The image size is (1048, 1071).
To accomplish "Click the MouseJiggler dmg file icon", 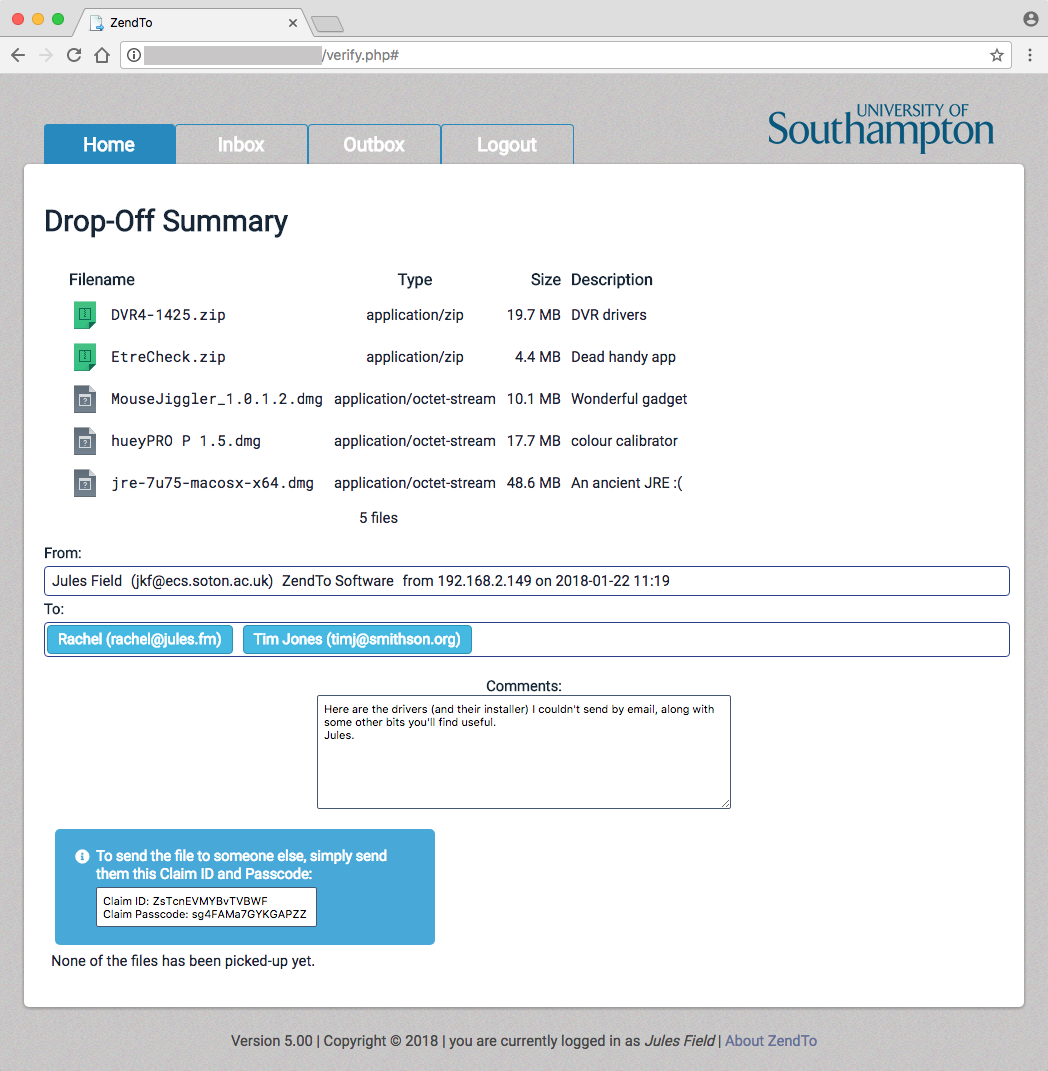I will 85,399.
